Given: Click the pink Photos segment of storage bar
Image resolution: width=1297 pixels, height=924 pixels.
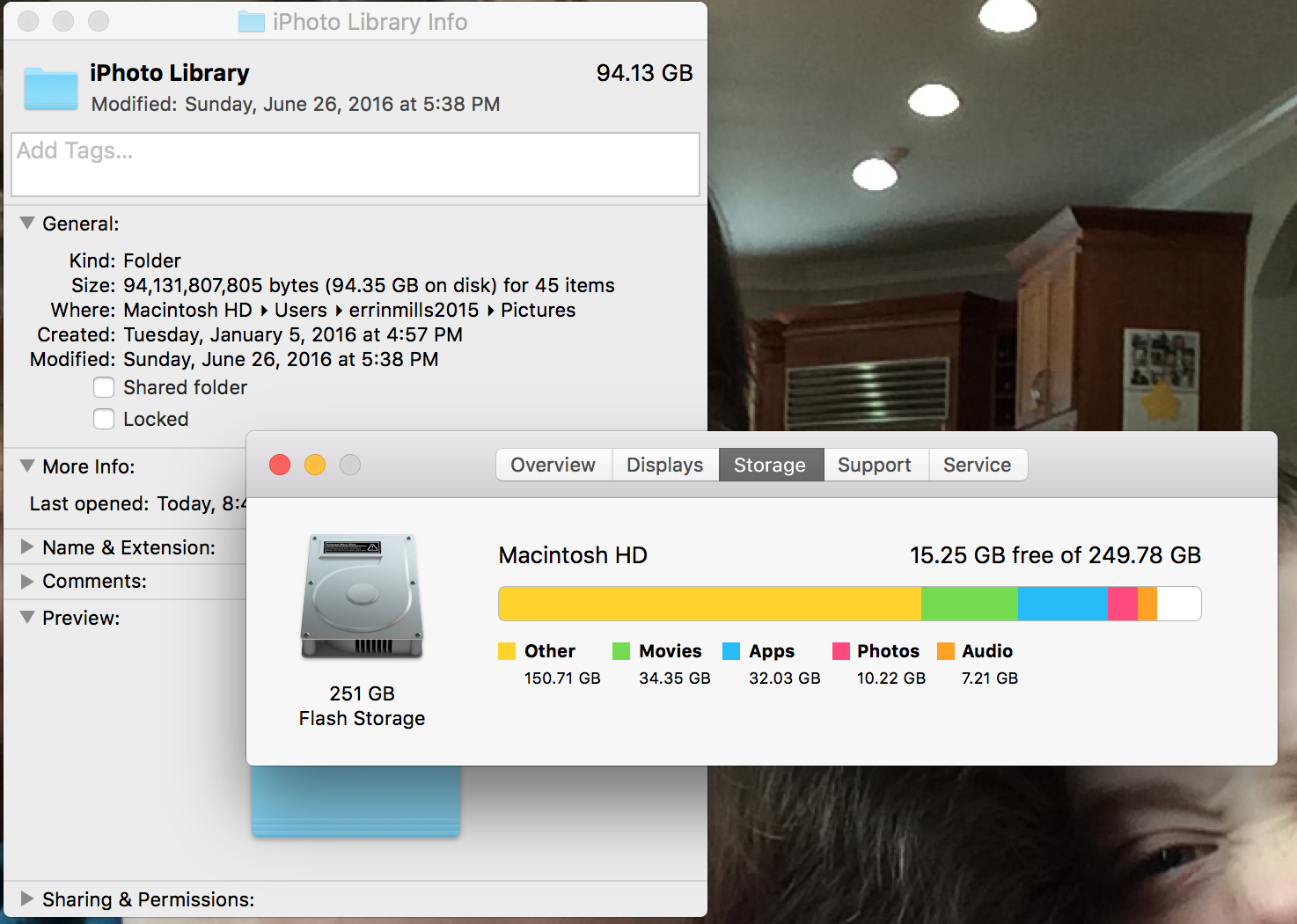Looking at the screenshot, I should 1123,604.
